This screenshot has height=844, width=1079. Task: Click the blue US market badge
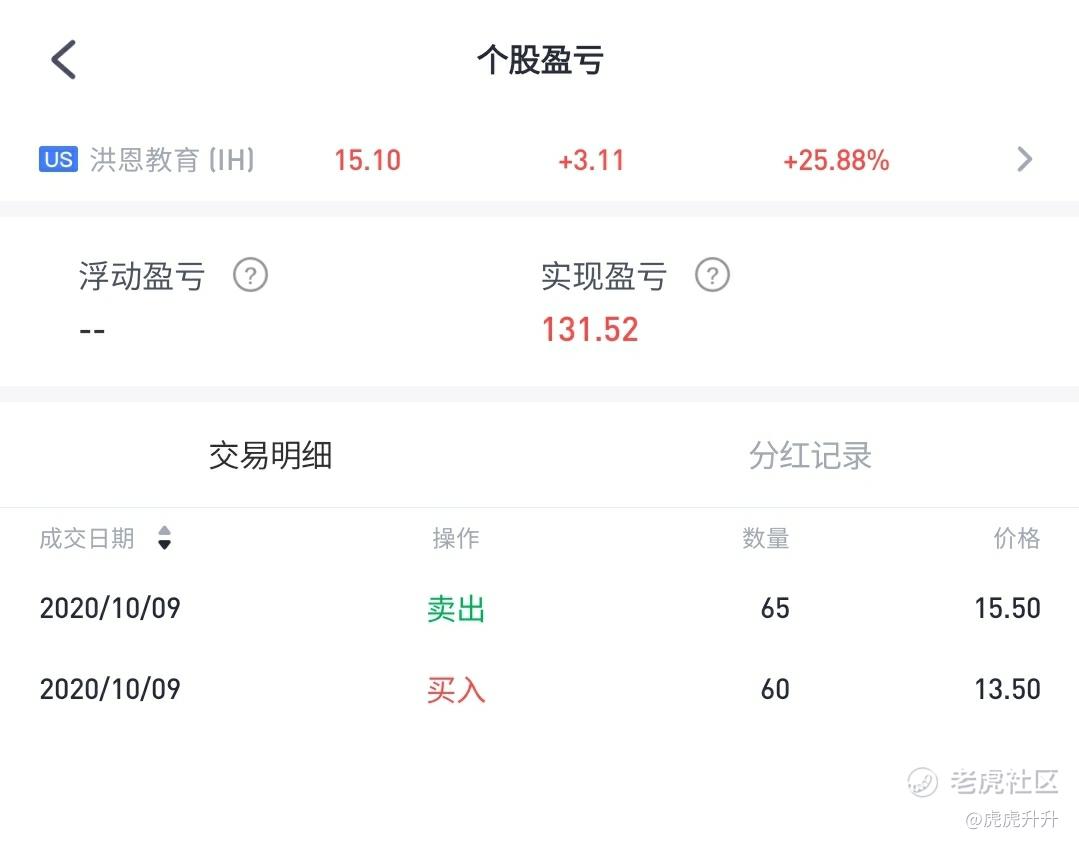coord(58,159)
